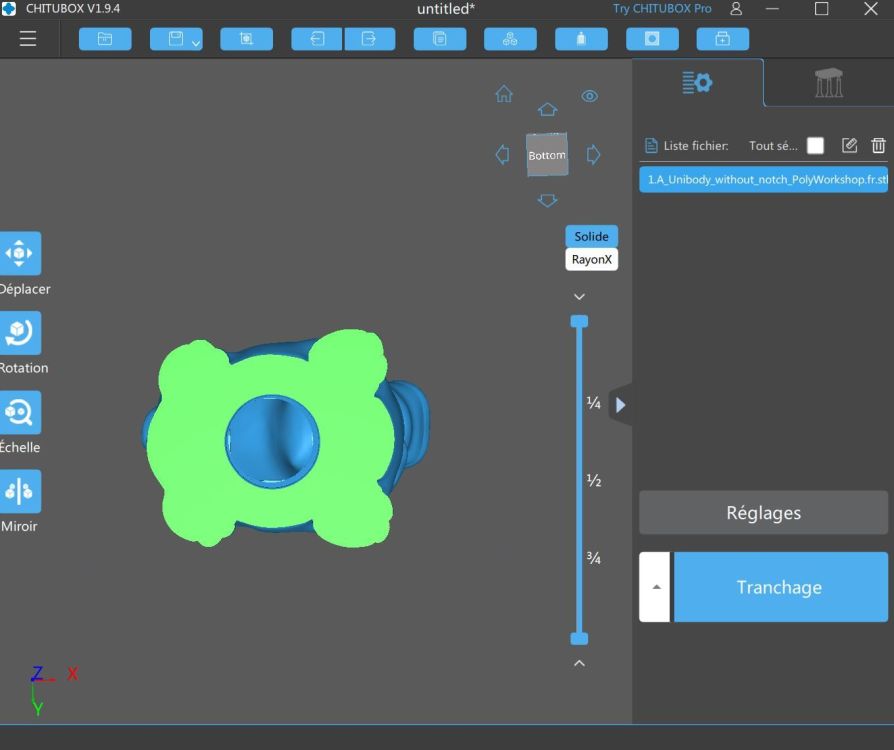Delete file with trash icon
Image resolution: width=894 pixels, height=750 pixels.
(x=878, y=145)
